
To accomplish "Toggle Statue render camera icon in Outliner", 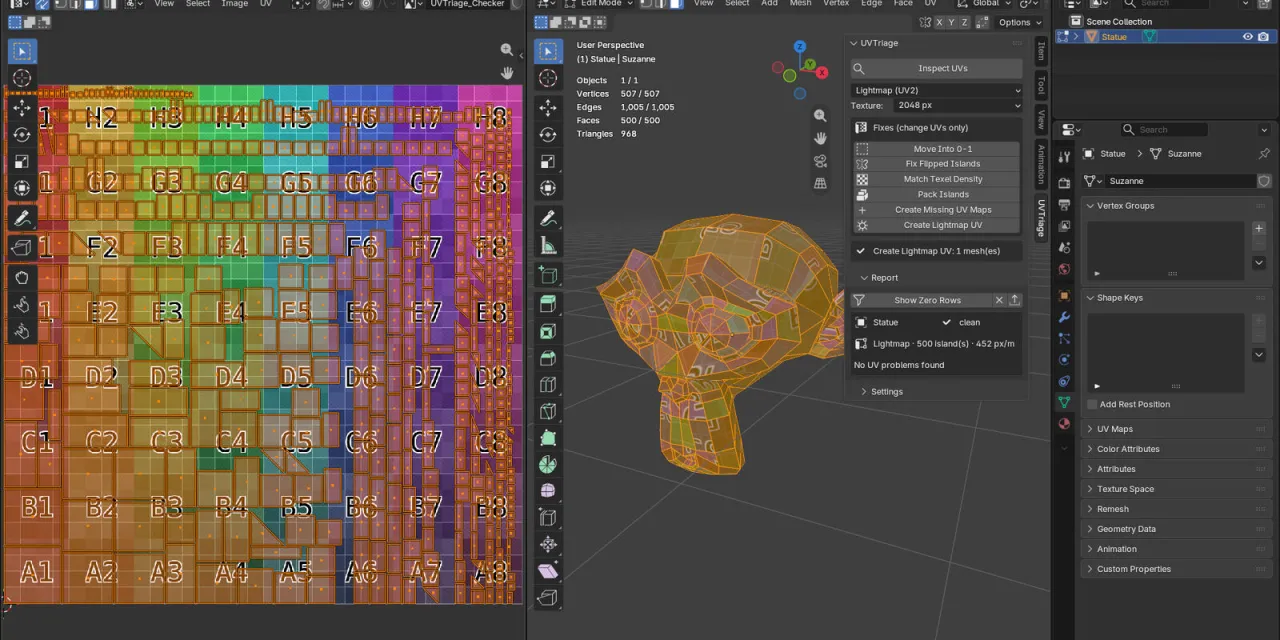I will point(1264,37).
